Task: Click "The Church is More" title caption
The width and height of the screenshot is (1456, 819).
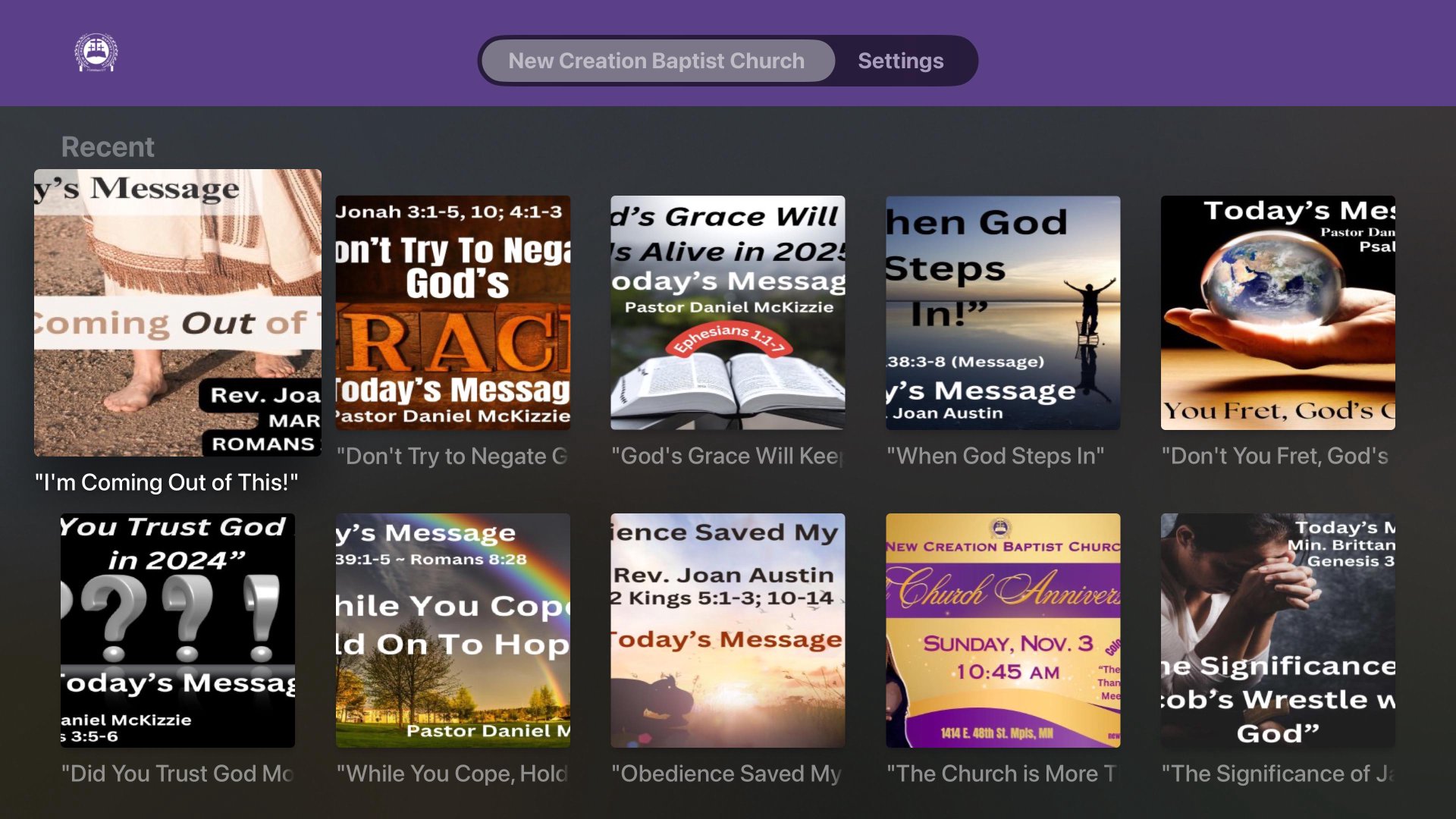Action: (1001, 773)
